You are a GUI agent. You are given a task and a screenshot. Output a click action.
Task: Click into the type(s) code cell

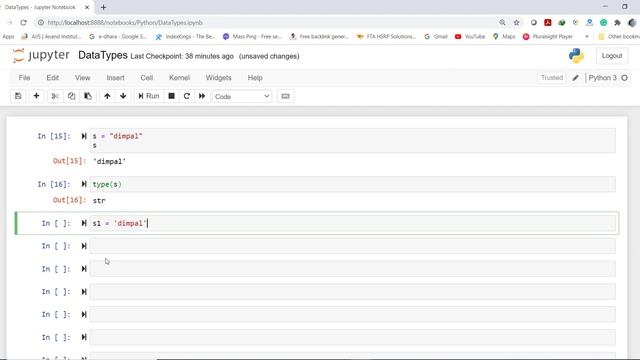[x=352, y=184]
